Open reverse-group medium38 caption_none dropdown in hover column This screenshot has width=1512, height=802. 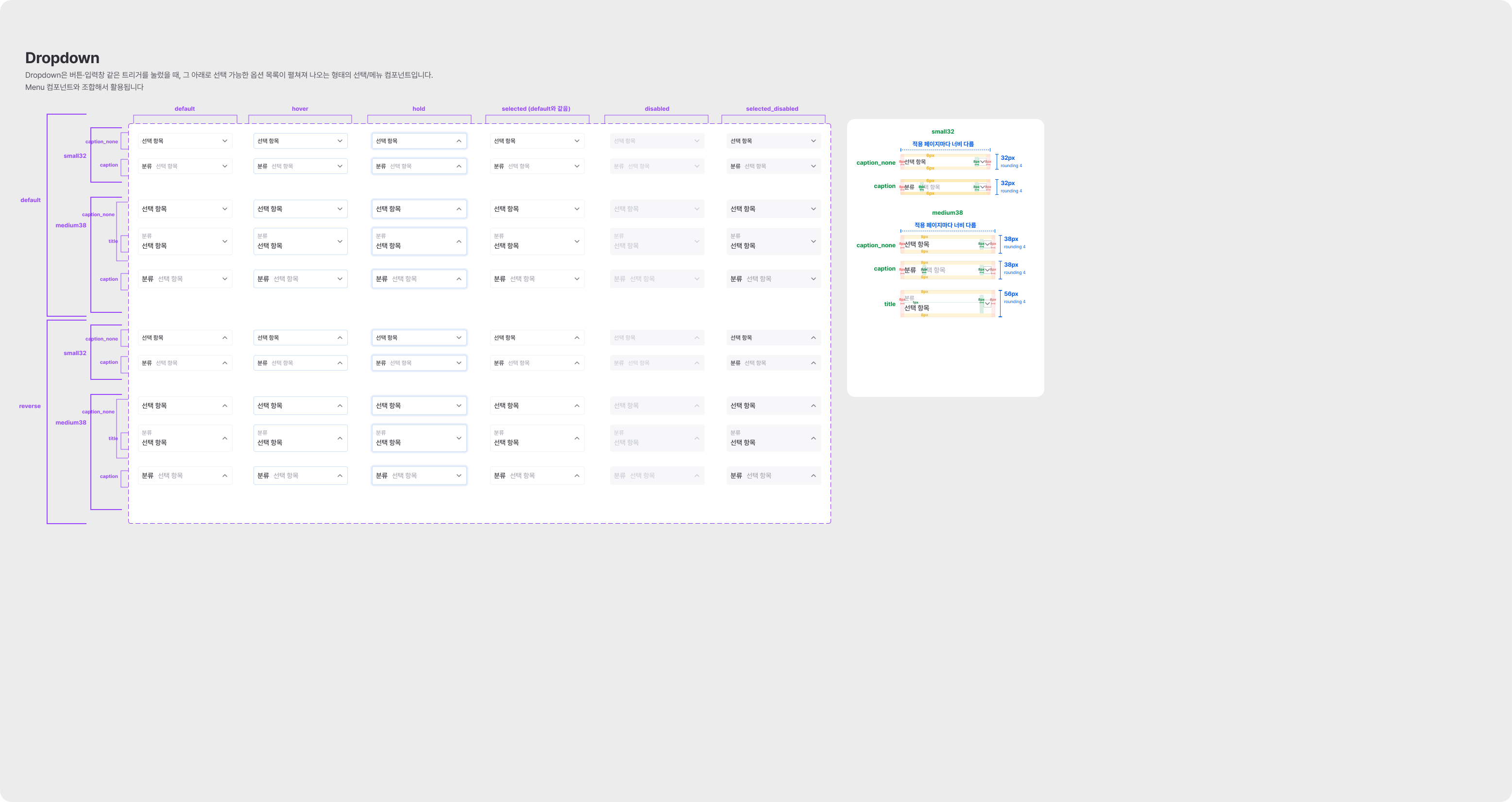(x=301, y=406)
